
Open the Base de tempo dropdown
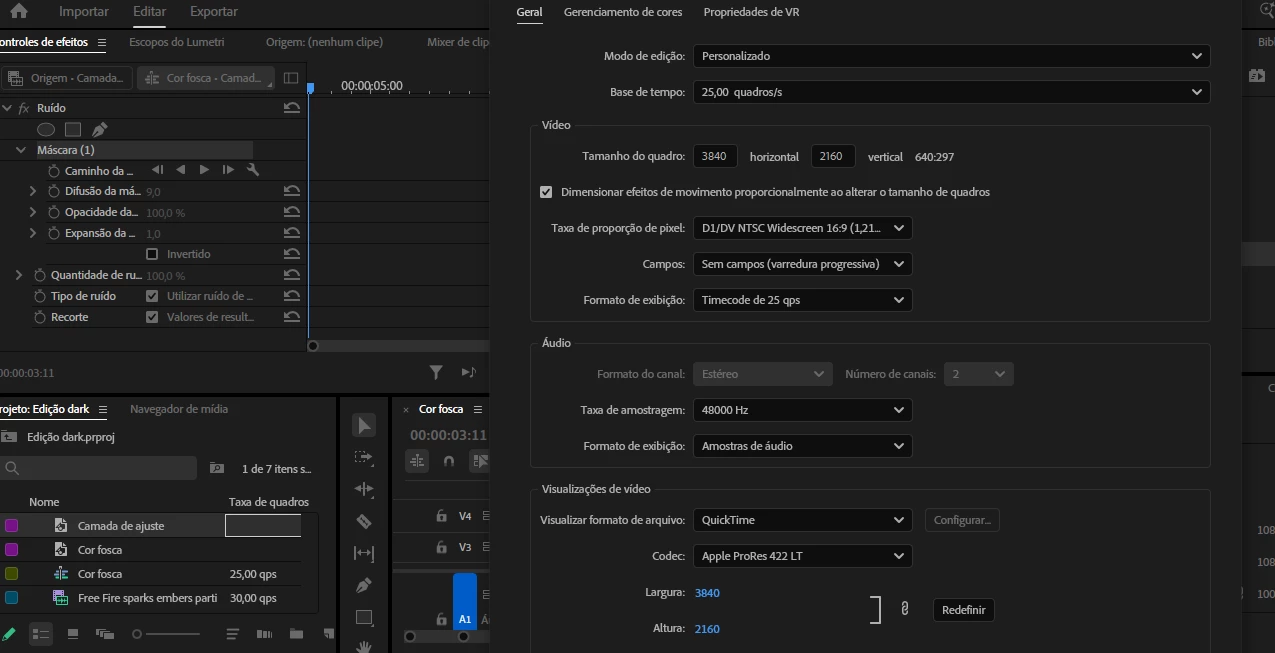[951, 92]
